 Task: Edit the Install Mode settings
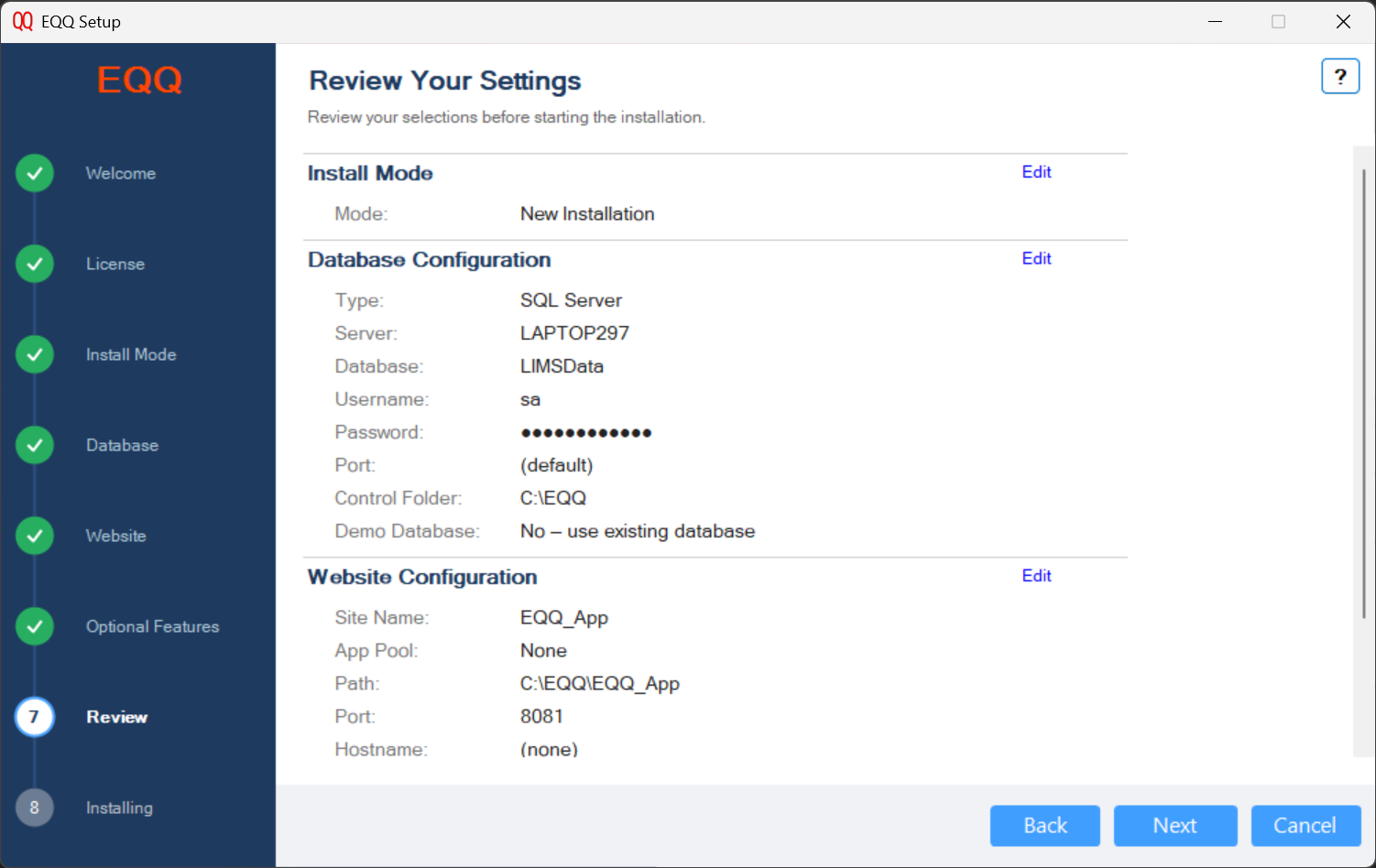coord(1036,171)
